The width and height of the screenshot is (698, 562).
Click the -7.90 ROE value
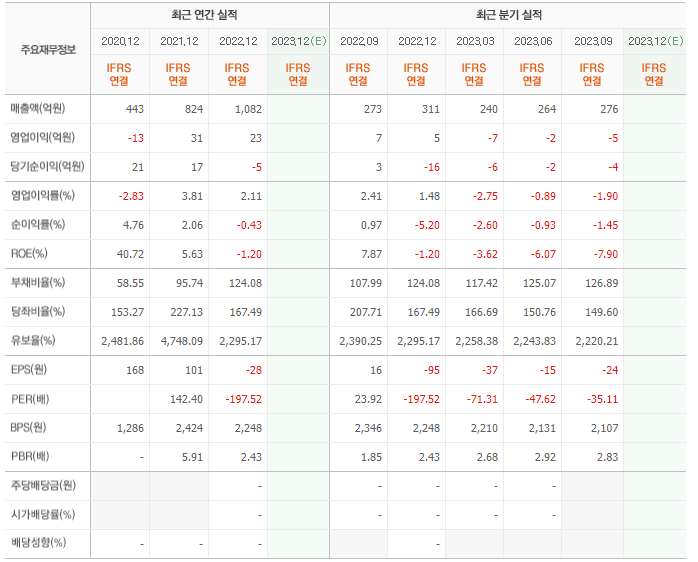606,254
